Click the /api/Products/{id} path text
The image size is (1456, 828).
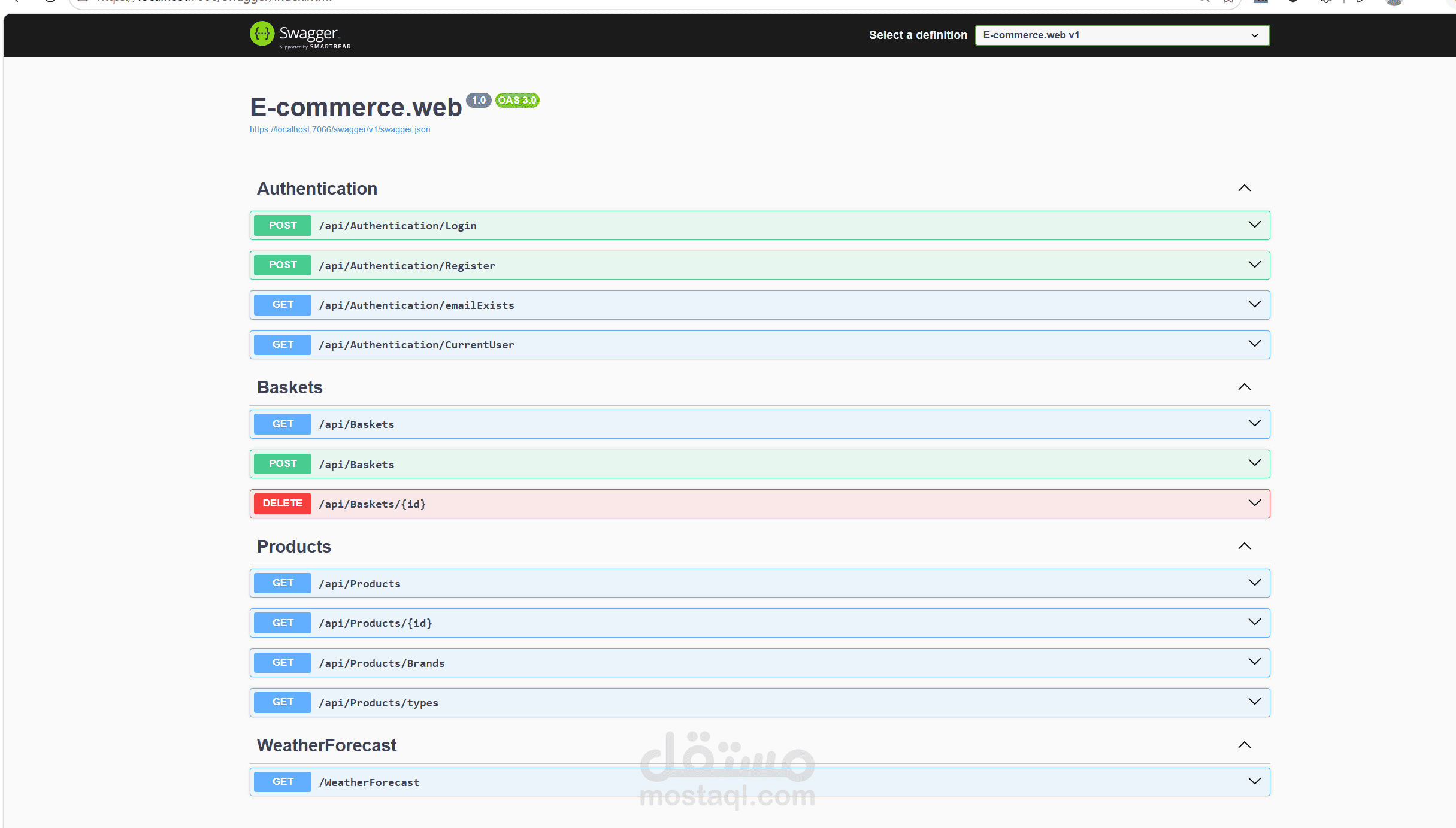376,623
